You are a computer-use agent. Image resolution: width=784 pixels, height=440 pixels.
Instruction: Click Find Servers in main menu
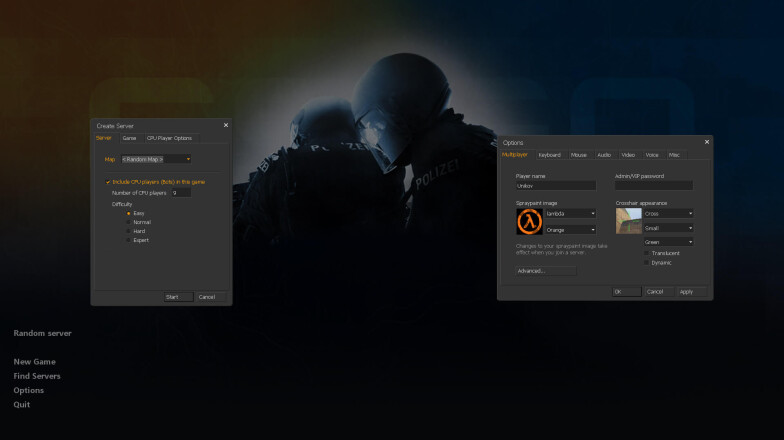click(37, 376)
